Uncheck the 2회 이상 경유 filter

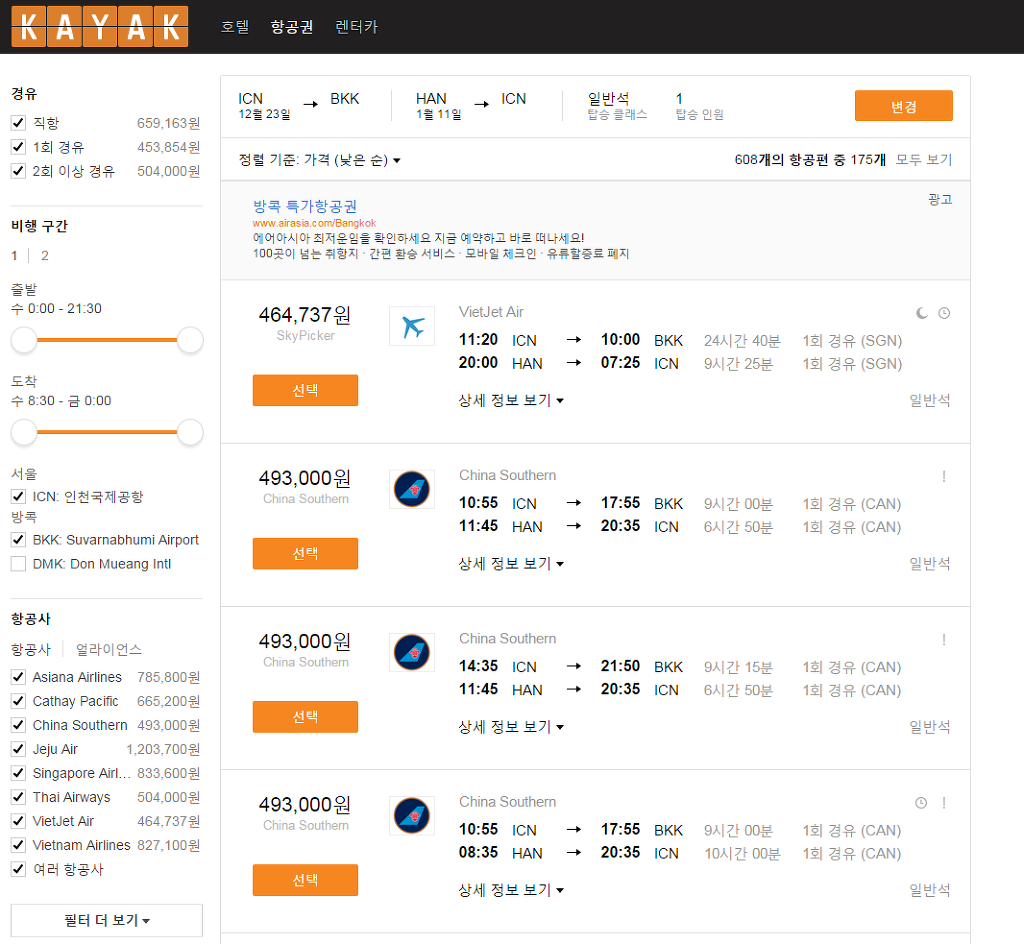click(x=18, y=171)
